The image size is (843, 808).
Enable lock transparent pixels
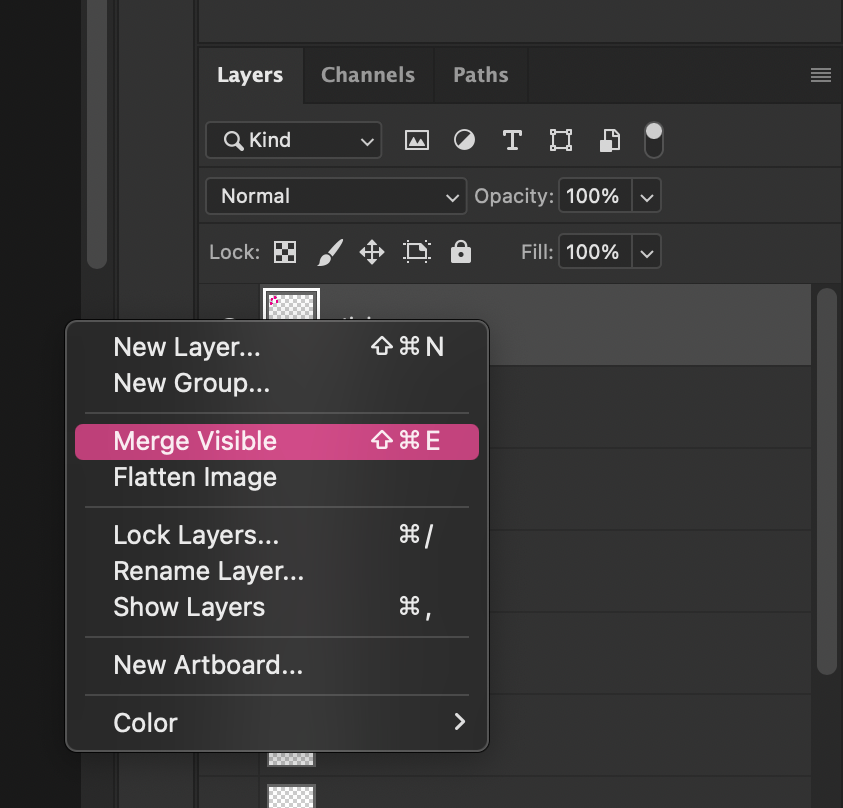(284, 252)
